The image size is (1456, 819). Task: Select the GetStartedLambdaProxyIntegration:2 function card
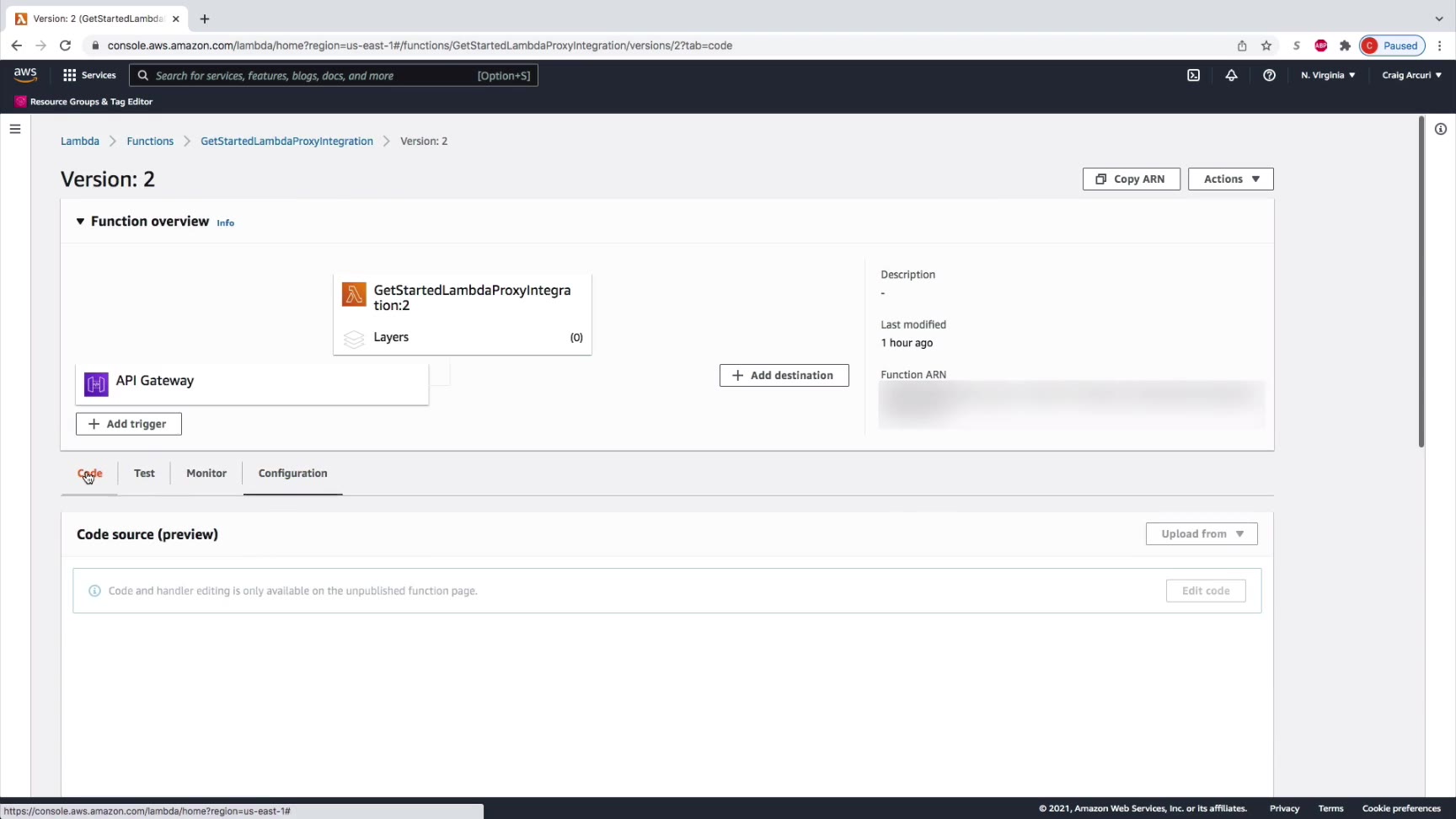point(463,314)
